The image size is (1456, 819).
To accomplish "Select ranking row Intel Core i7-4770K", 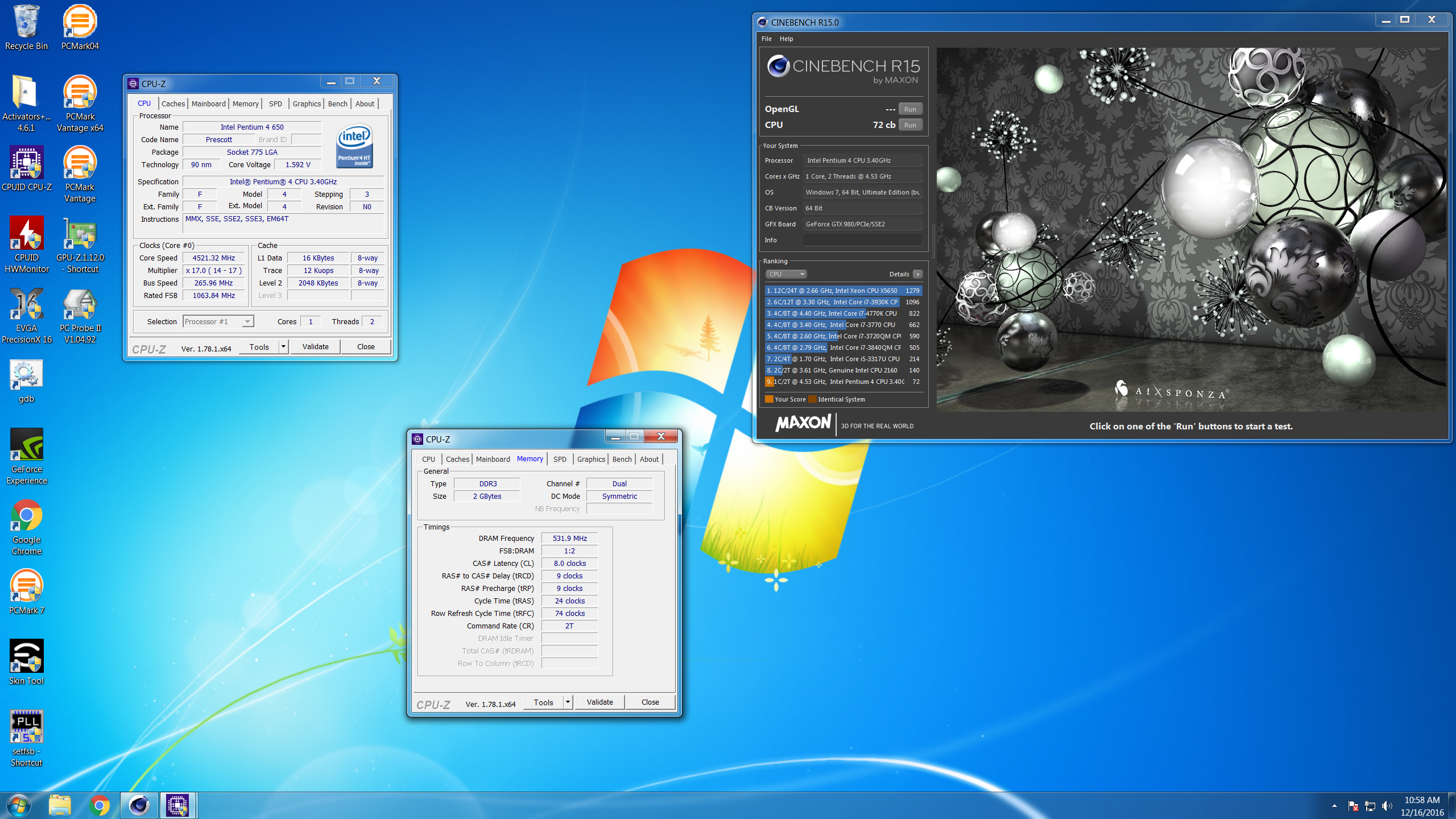I will [843, 313].
